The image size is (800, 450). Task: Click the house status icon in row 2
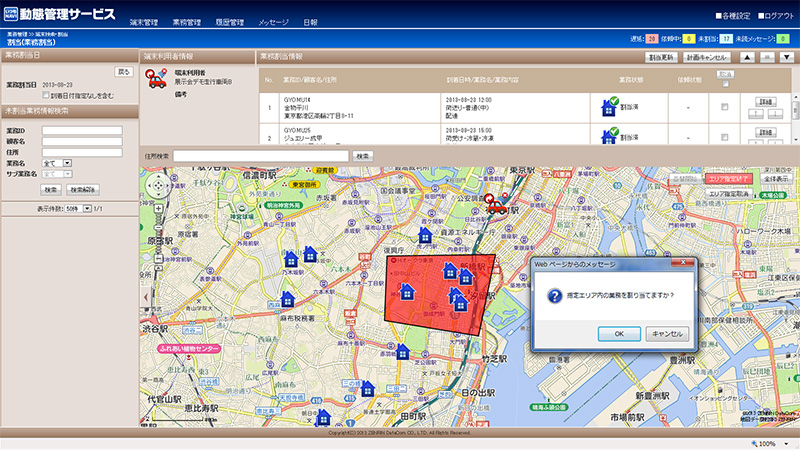[610, 136]
